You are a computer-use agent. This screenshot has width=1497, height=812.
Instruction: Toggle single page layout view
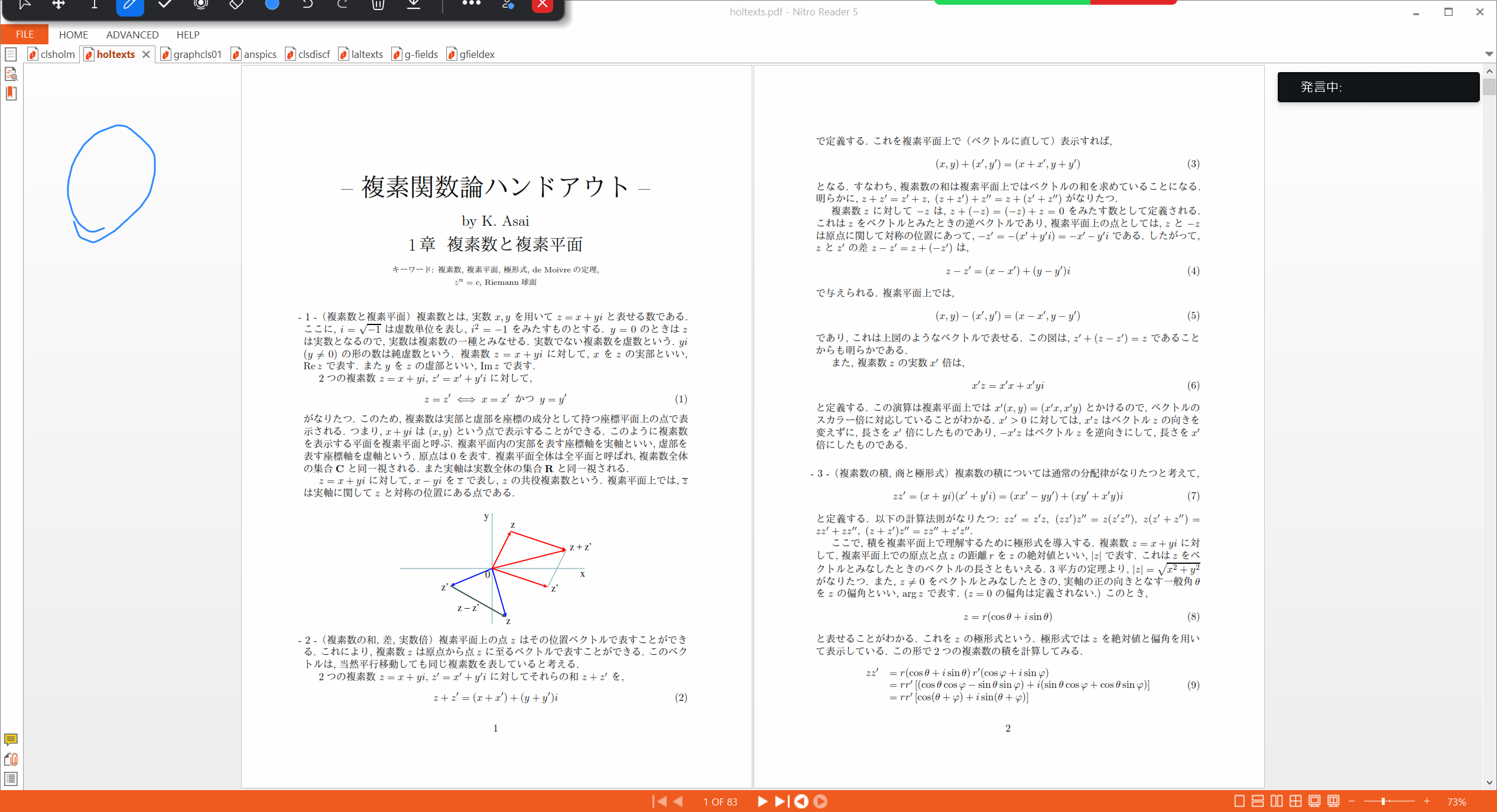[x=1239, y=801]
